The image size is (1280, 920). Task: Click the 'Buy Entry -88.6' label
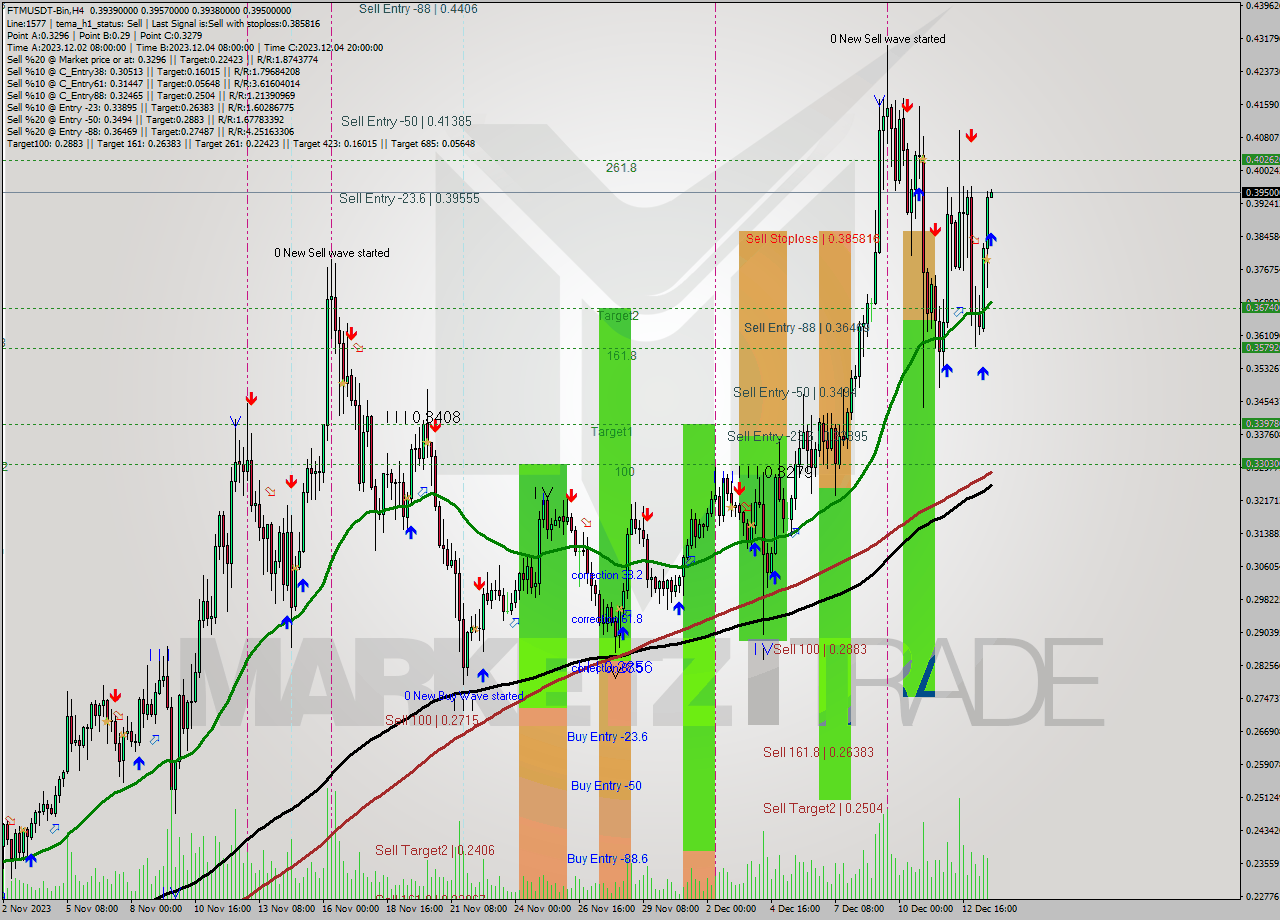point(607,858)
